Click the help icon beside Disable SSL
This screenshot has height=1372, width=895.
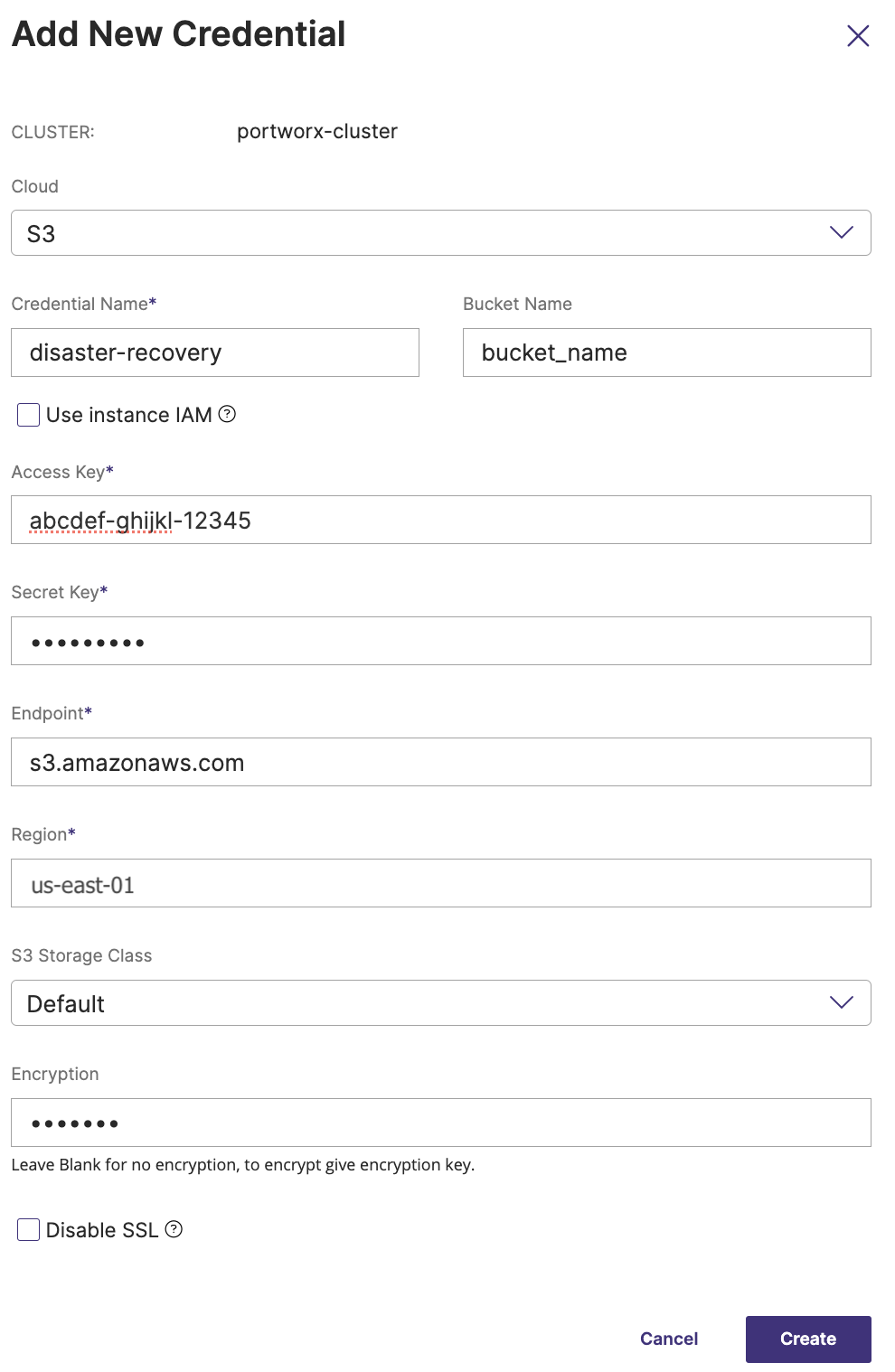tap(174, 1229)
